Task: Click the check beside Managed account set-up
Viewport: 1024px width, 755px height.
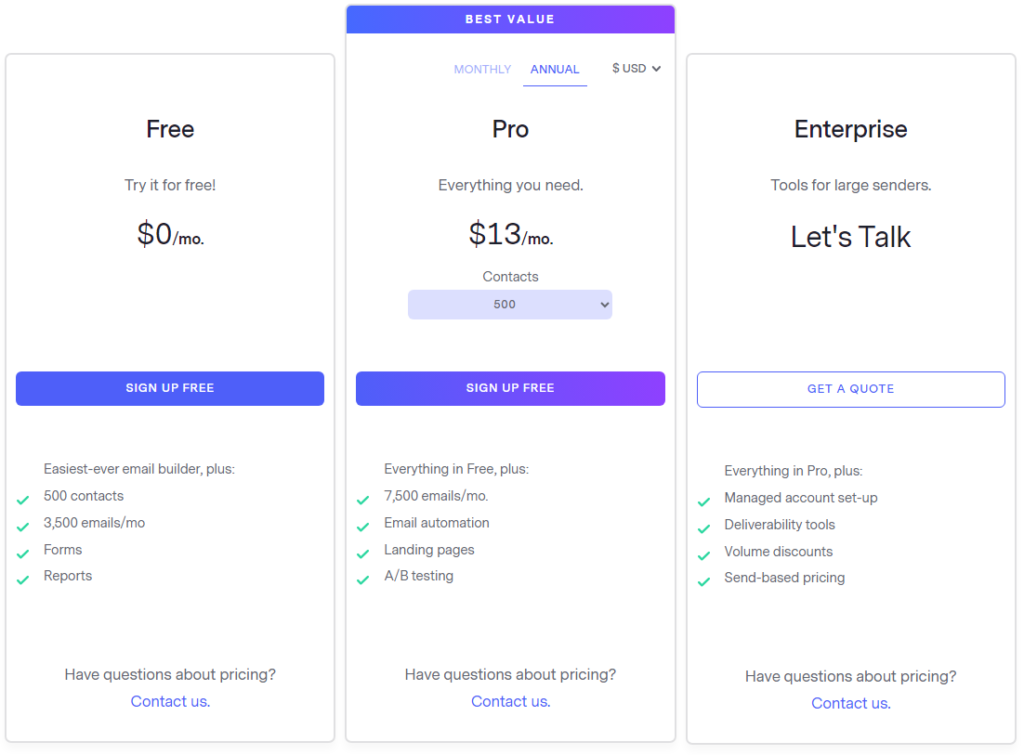Action: click(x=703, y=498)
